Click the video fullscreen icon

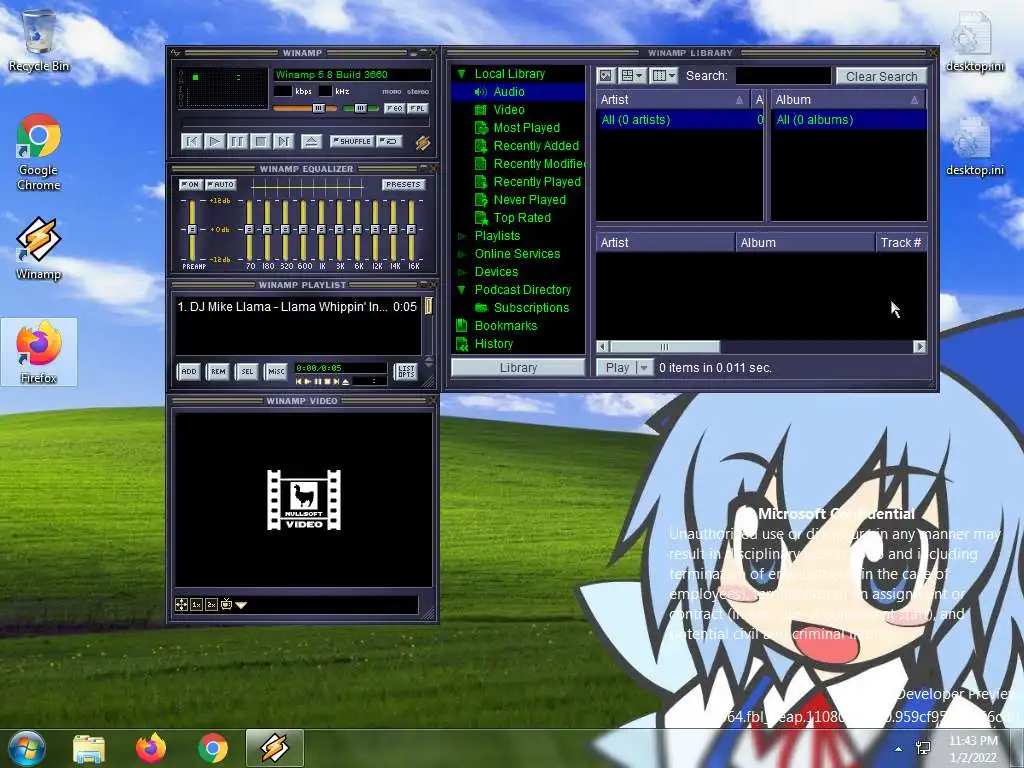[182, 605]
